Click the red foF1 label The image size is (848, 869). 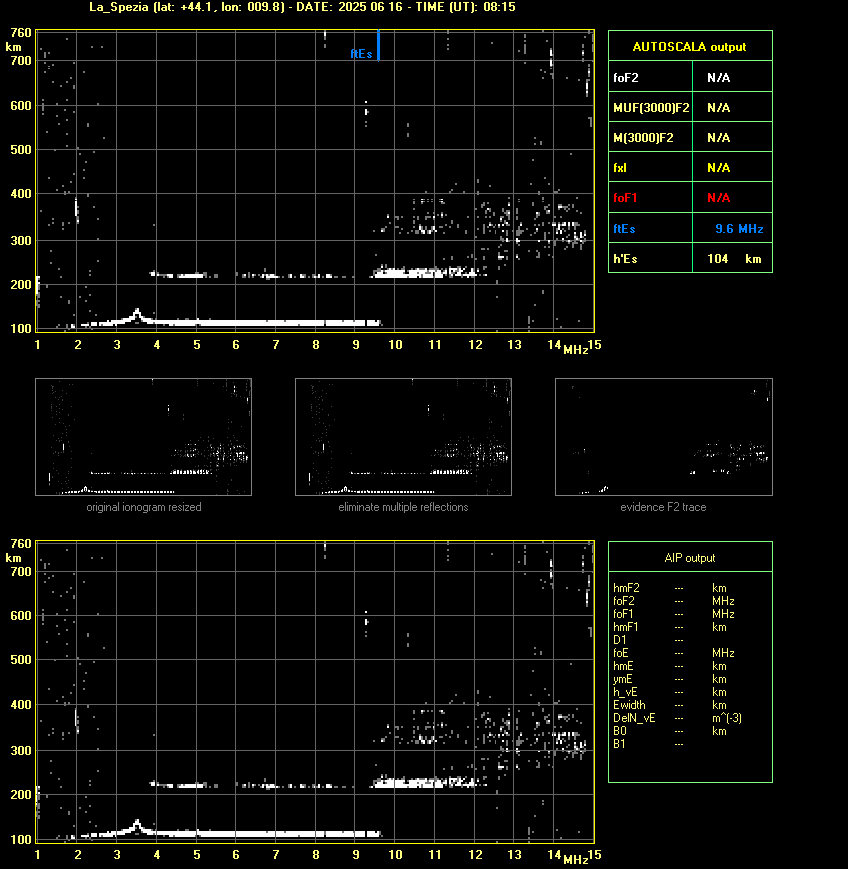625,198
